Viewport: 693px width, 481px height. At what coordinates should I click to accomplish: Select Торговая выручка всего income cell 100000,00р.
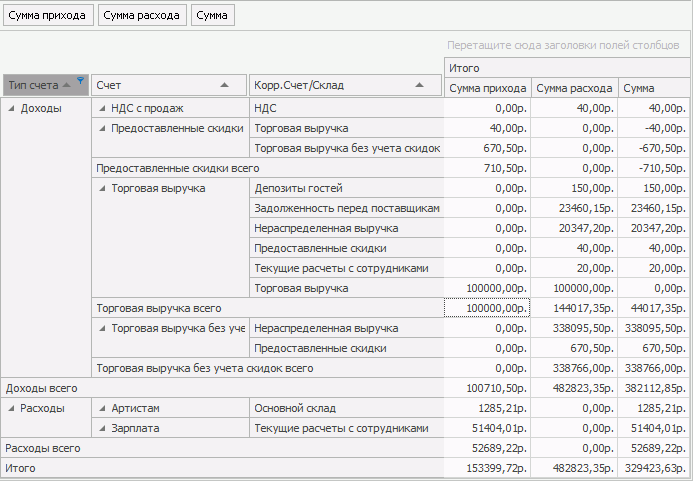pyautogui.click(x=486, y=308)
